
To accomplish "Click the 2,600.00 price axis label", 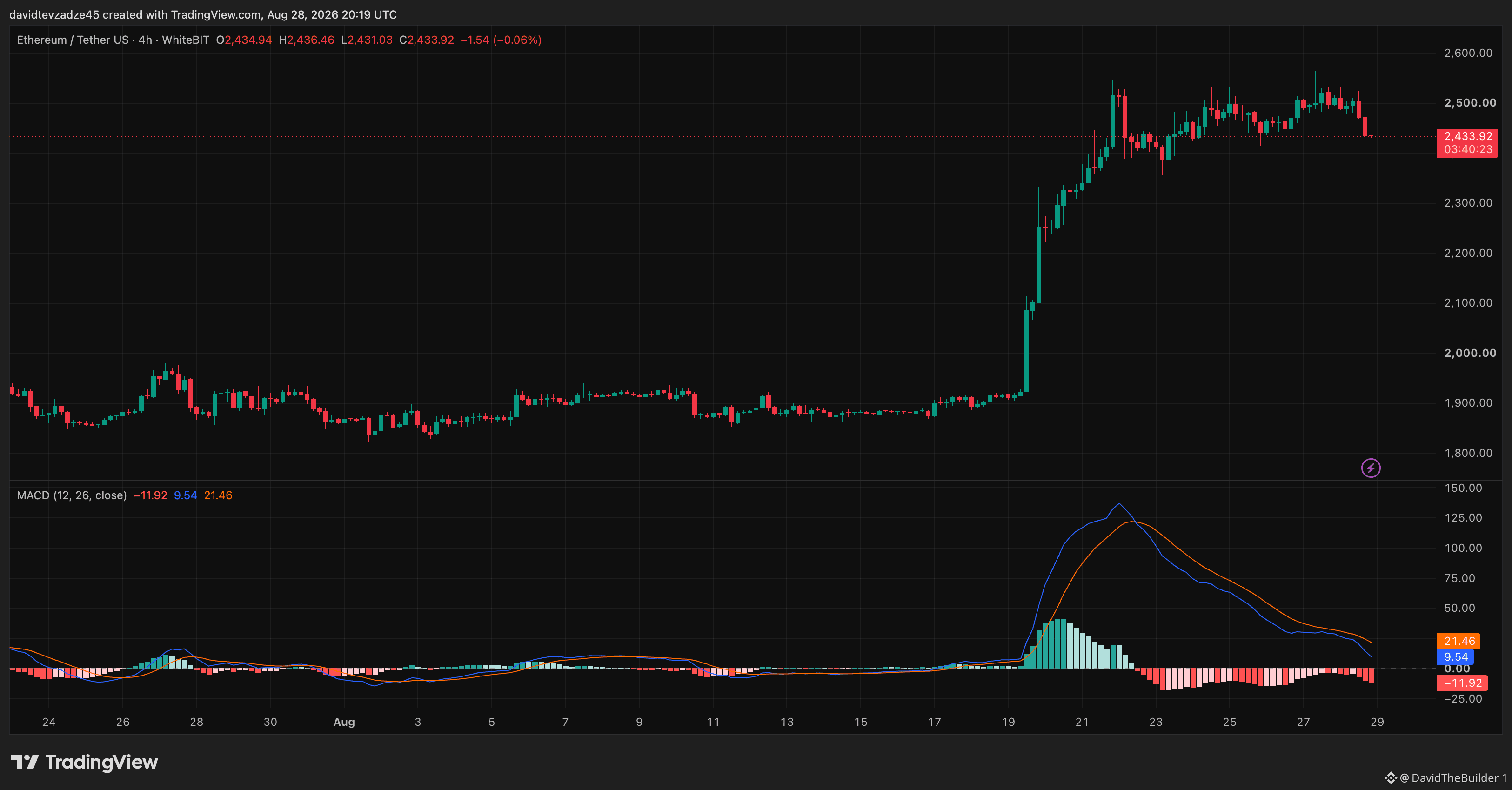I will (x=1468, y=53).
